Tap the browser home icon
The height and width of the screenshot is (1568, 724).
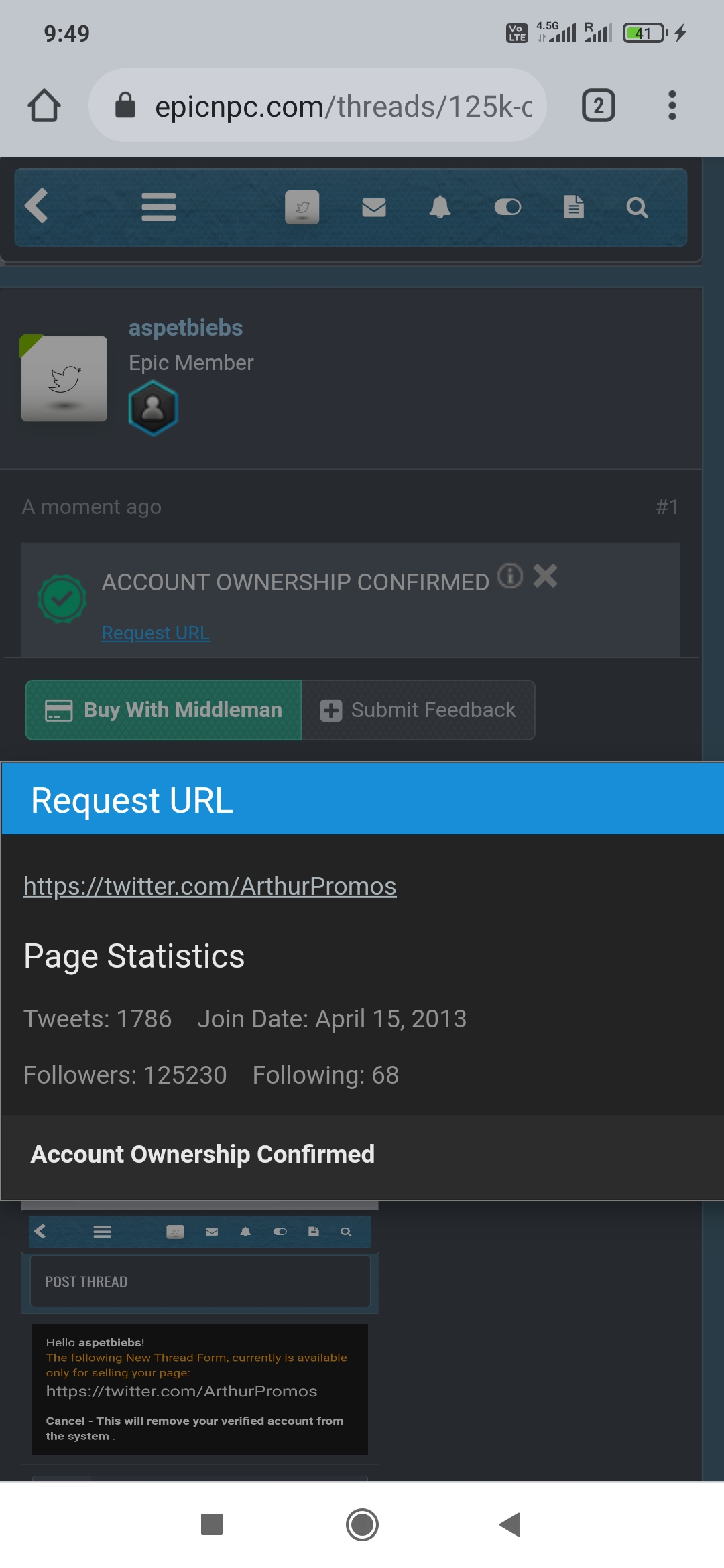(x=44, y=106)
